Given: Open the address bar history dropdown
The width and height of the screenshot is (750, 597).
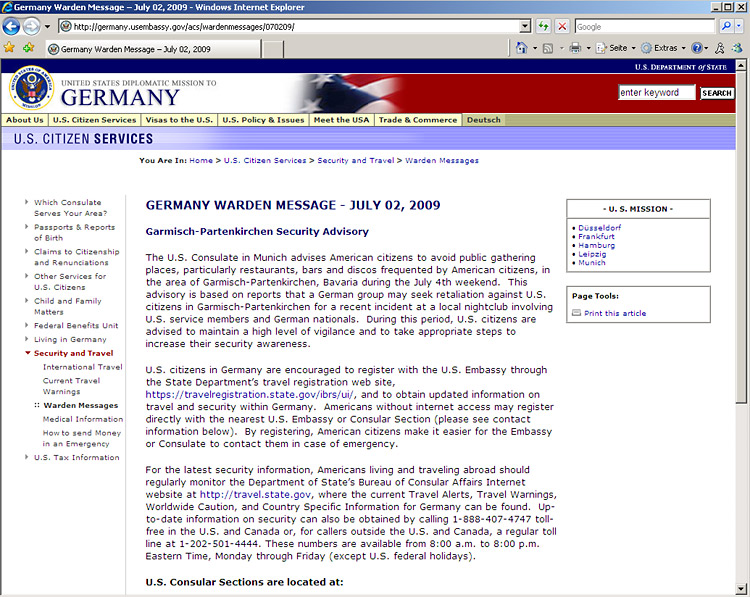Looking at the screenshot, I should coord(525,27).
